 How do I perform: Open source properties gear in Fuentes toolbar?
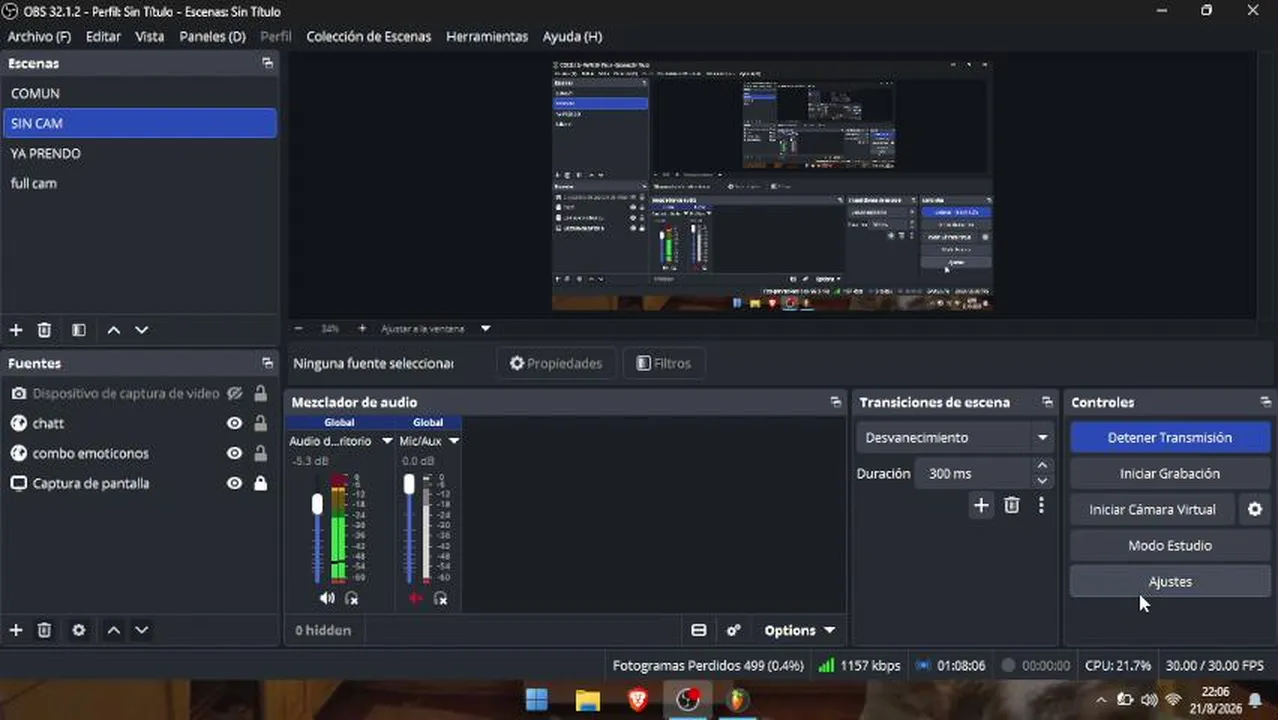(x=79, y=630)
